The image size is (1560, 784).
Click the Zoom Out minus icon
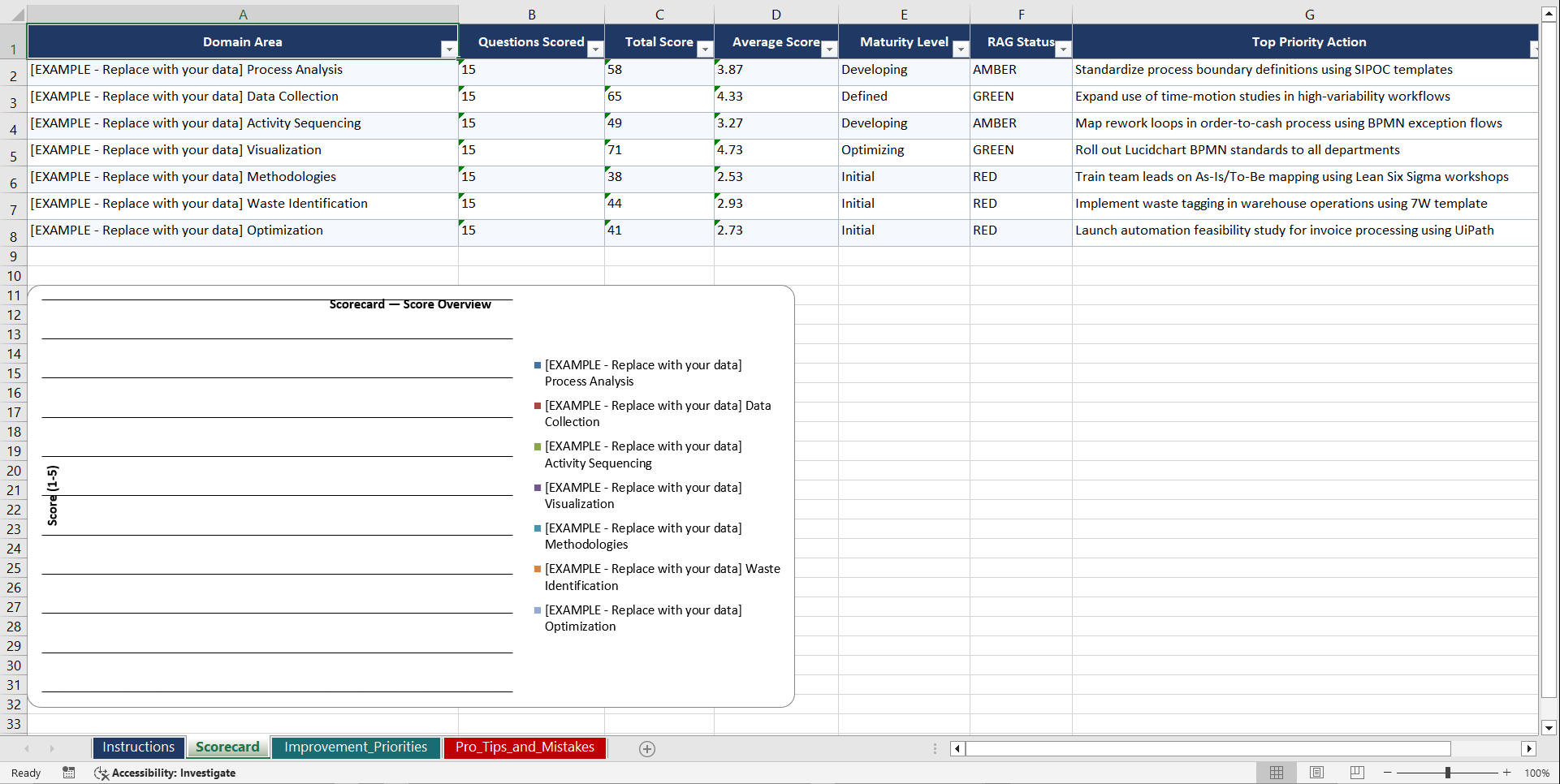[1387, 773]
